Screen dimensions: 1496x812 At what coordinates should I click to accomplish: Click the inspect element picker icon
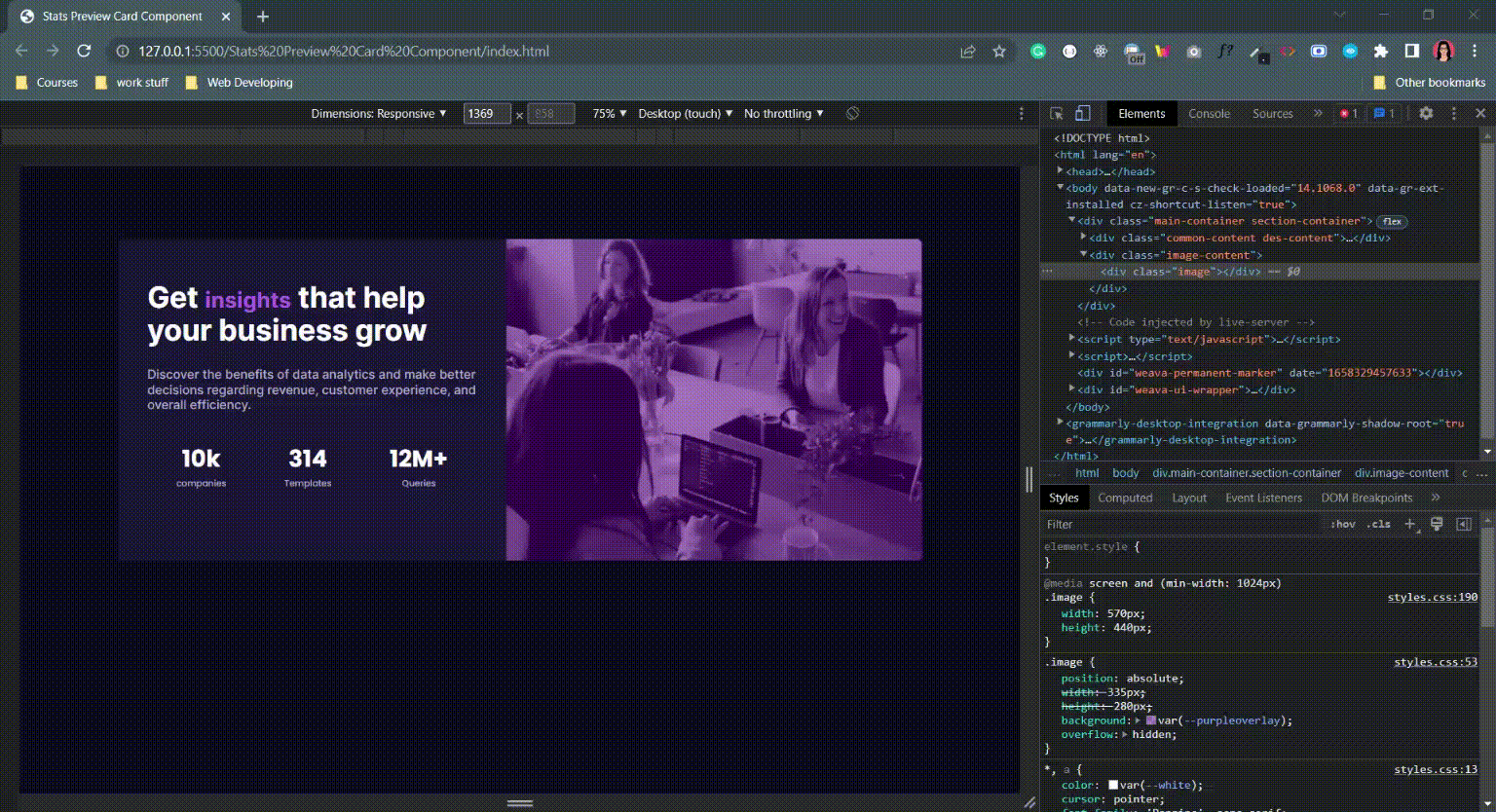coord(1057,114)
